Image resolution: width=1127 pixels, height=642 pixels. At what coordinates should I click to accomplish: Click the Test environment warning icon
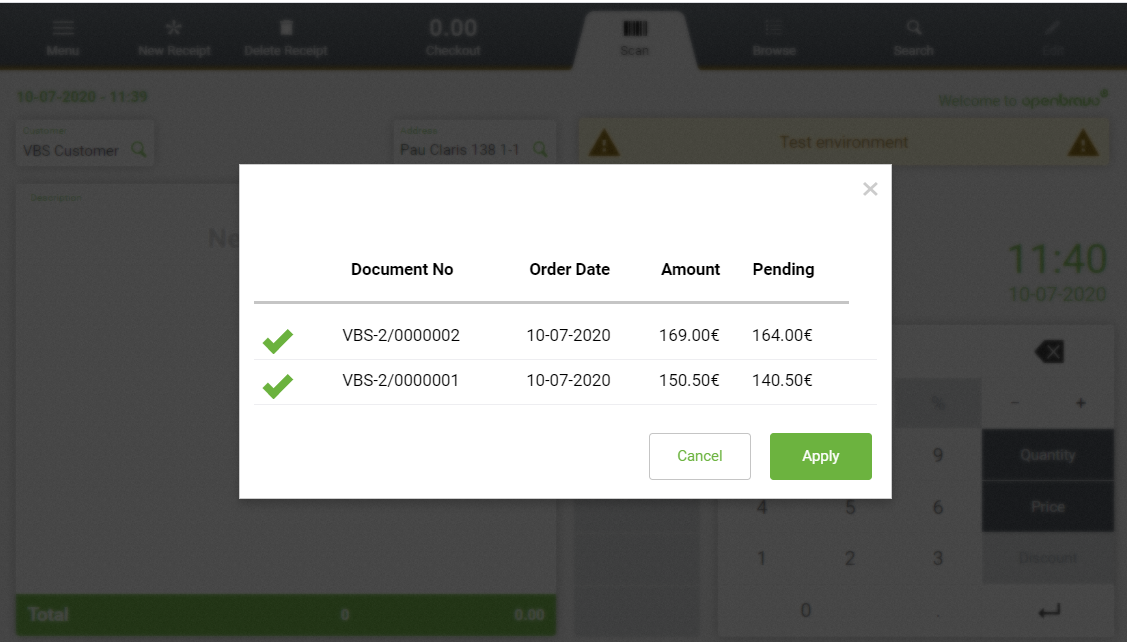(x=603, y=144)
